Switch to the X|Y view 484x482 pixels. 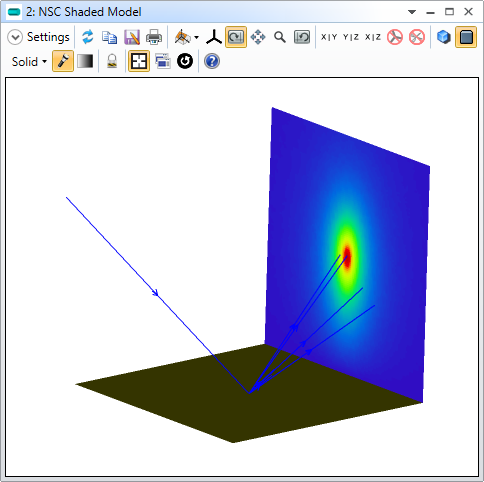(329, 37)
